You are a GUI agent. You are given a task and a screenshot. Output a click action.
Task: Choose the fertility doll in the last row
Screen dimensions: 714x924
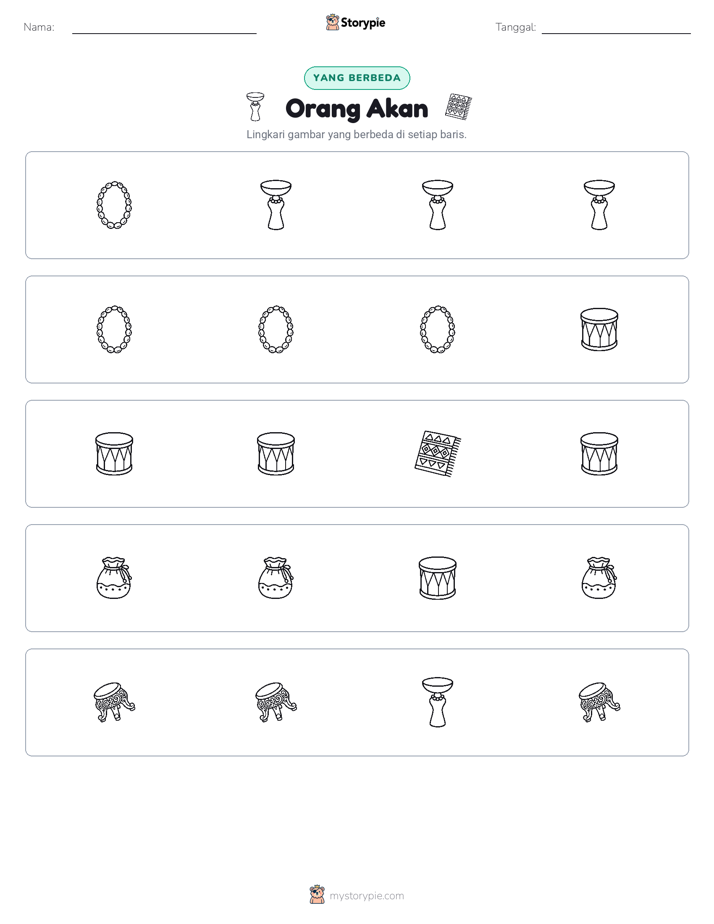click(x=438, y=702)
